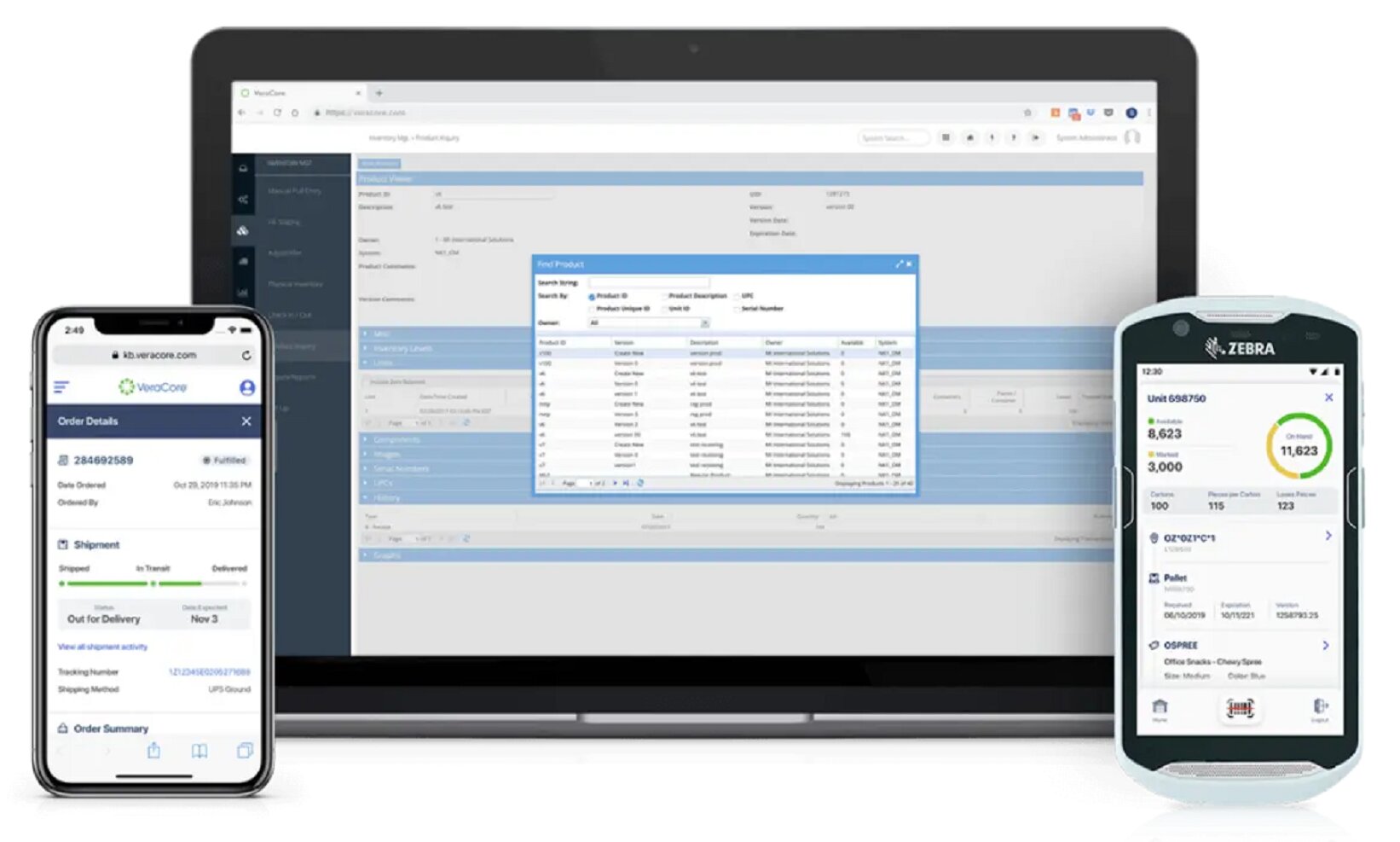Click View all shipment activity link
The height and width of the screenshot is (842, 1400).
[102, 647]
